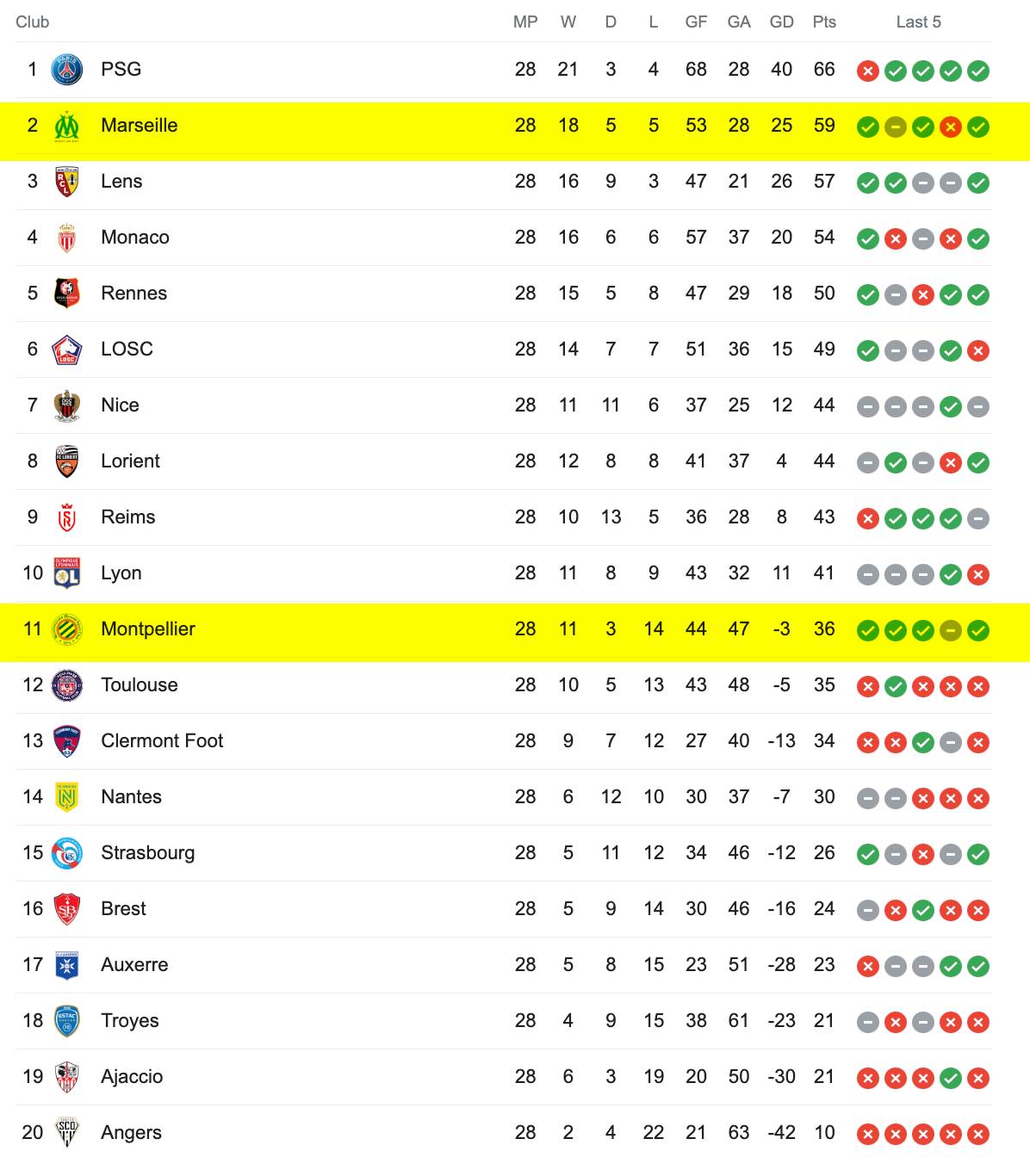Screen dimensions: 1030x1176
Task: Click Ajaccio's green win icon in Last 5
Action: [951, 1078]
